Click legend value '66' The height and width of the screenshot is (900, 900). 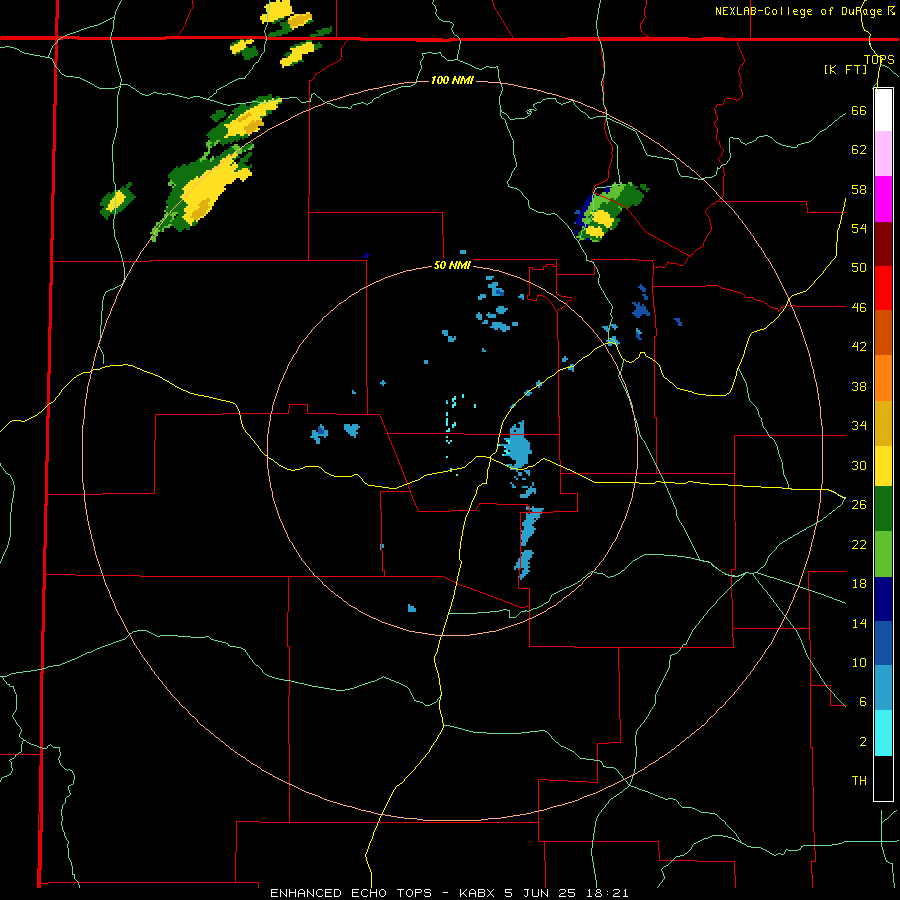[x=859, y=110]
